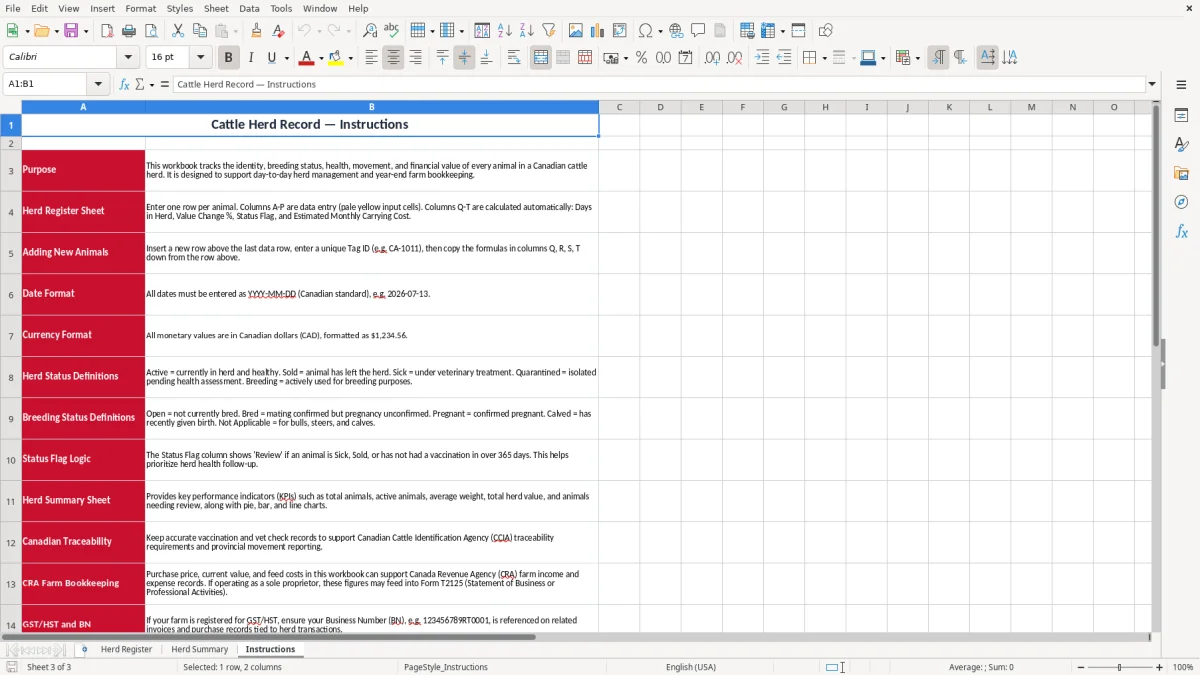Click the Insert Comment icon

click(x=698, y=31)
